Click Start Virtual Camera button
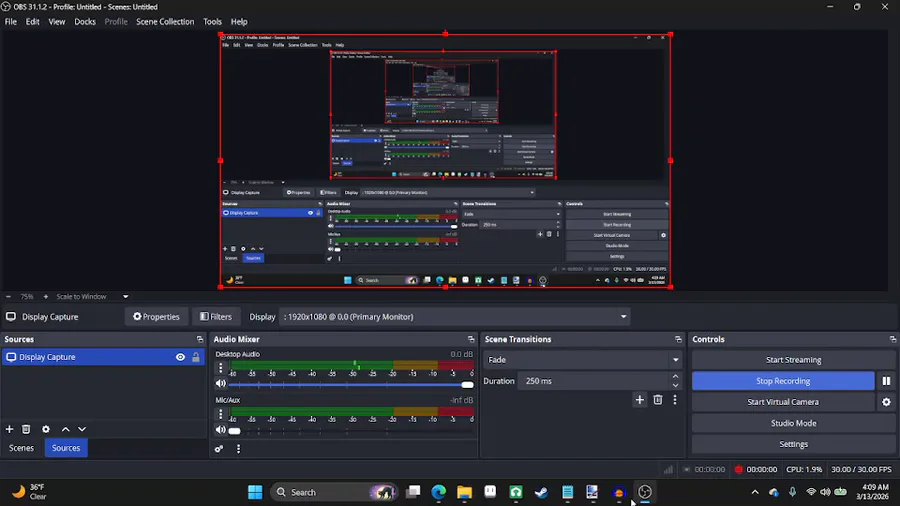 tap(783, 402)
